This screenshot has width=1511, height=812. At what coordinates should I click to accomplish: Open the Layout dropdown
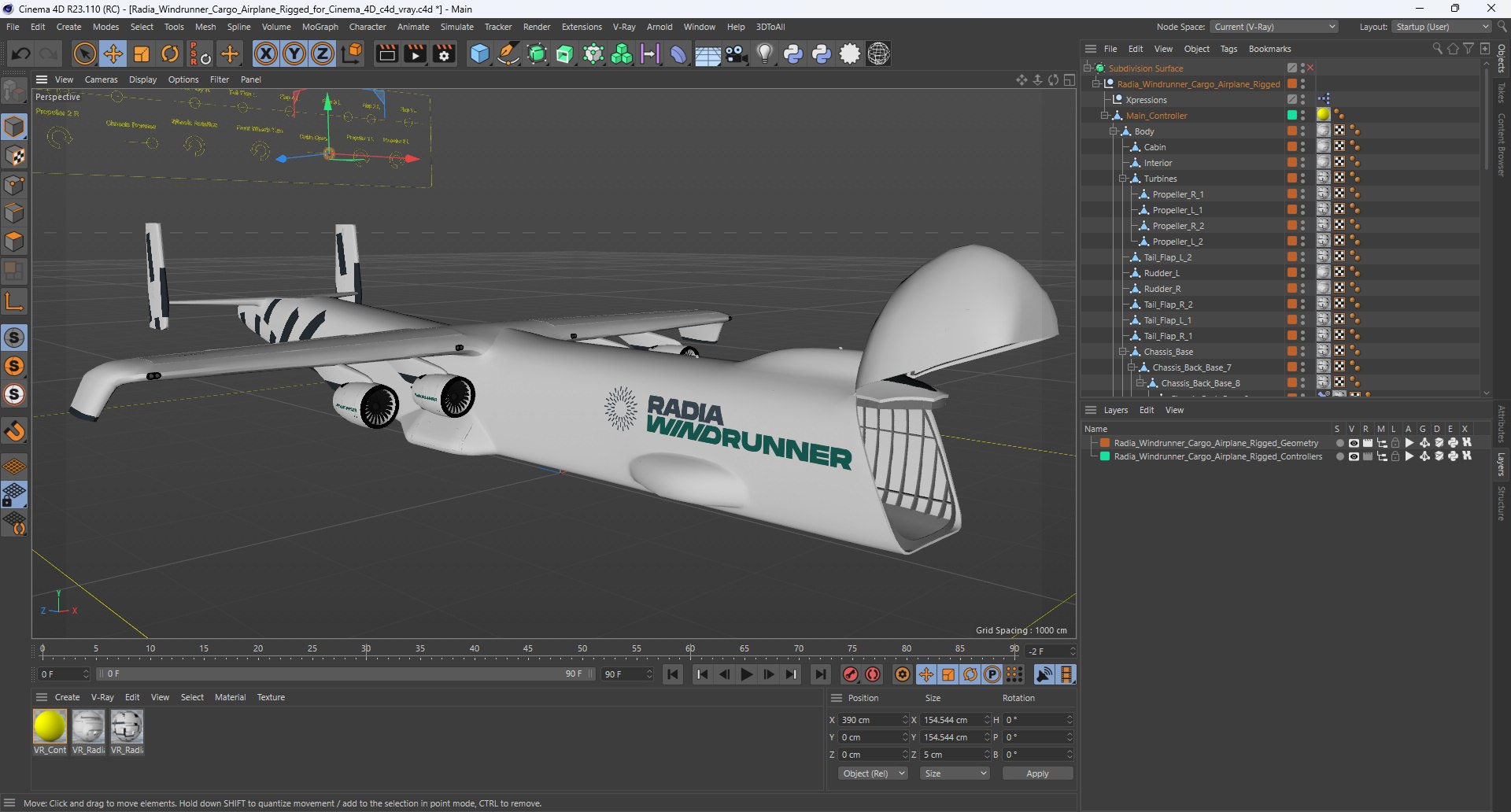pos(1441,27)
